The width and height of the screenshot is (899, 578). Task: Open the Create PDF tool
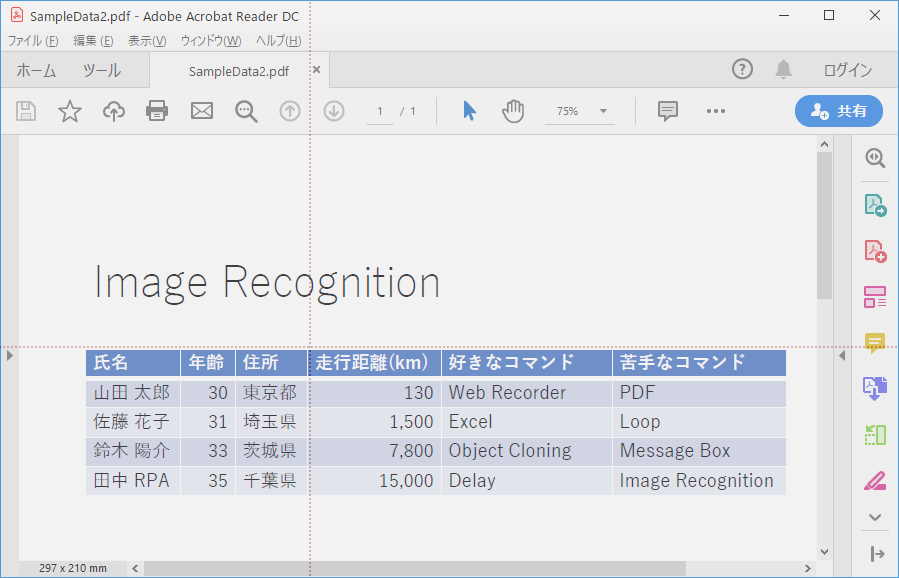(x=875, y=251)
